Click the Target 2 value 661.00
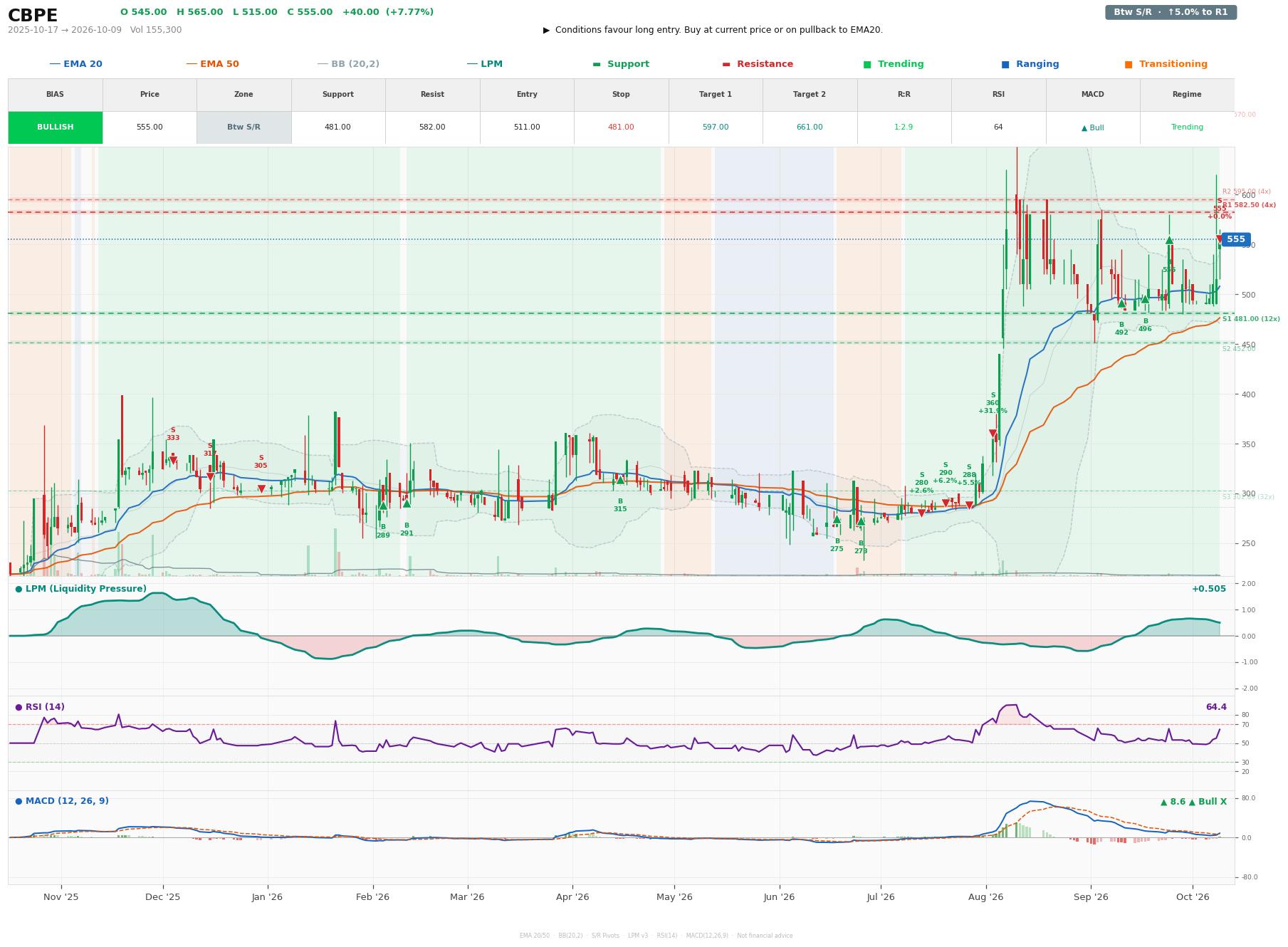 tap(810, 127)
